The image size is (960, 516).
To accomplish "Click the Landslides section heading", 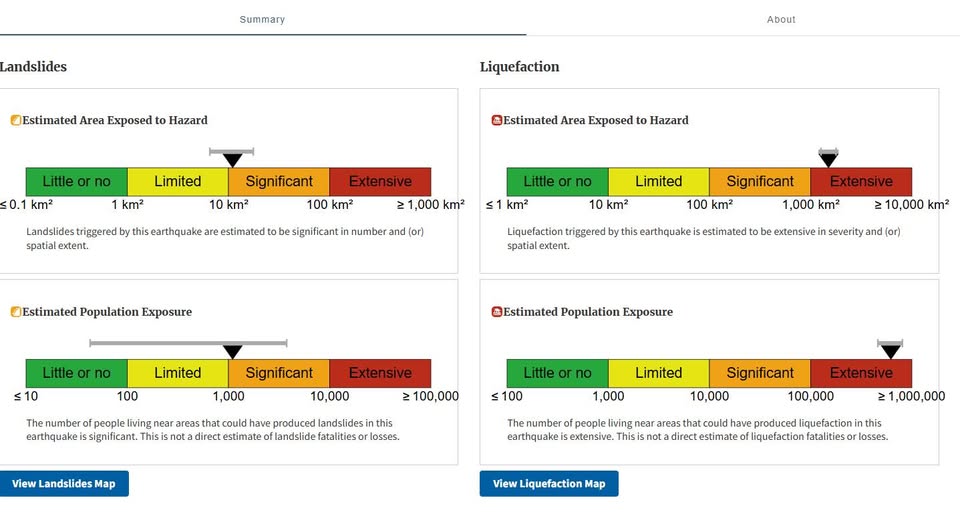I will tap(33, 67).
